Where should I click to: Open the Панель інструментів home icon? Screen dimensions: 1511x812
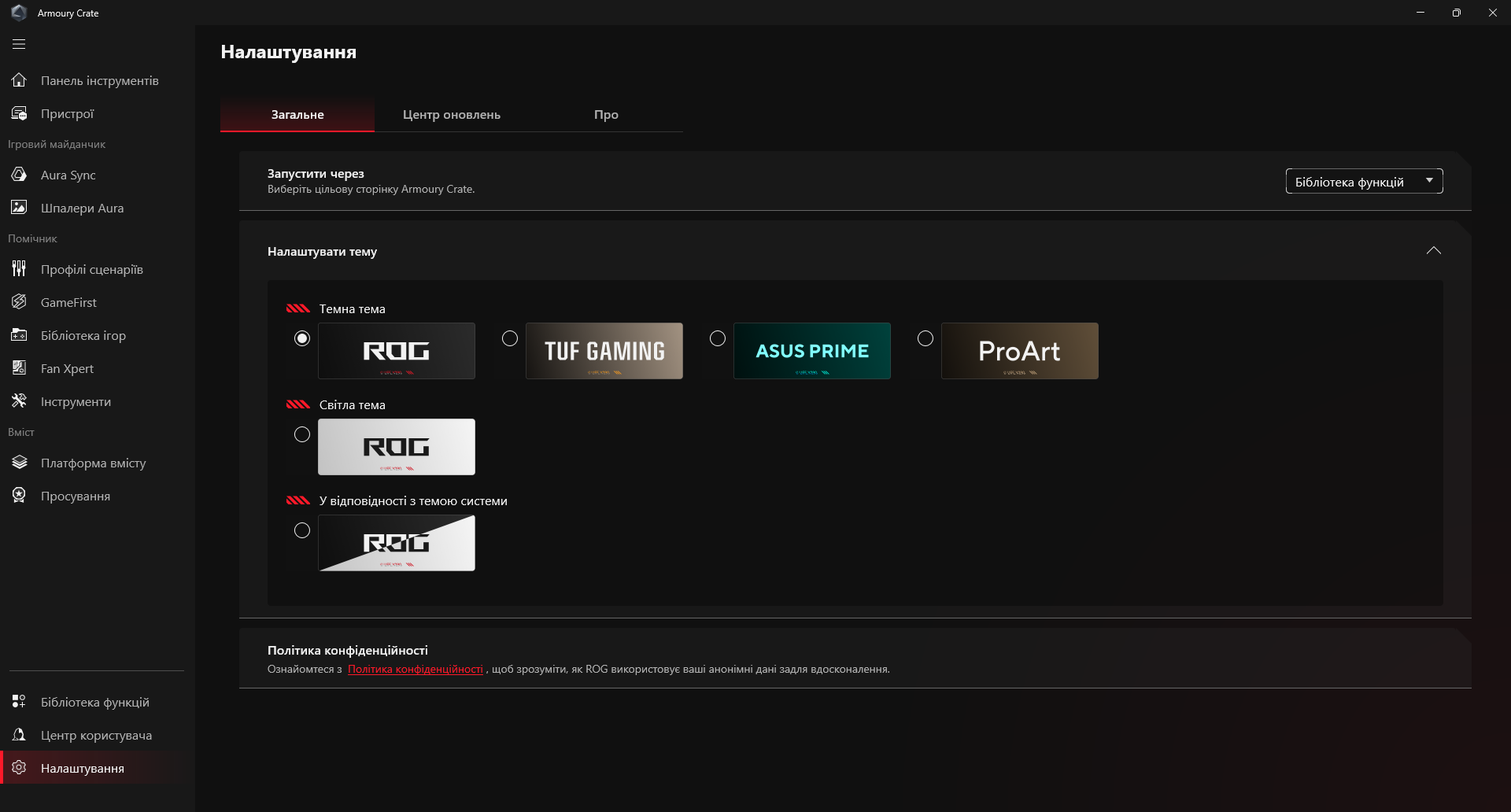(x=19, y=80)
